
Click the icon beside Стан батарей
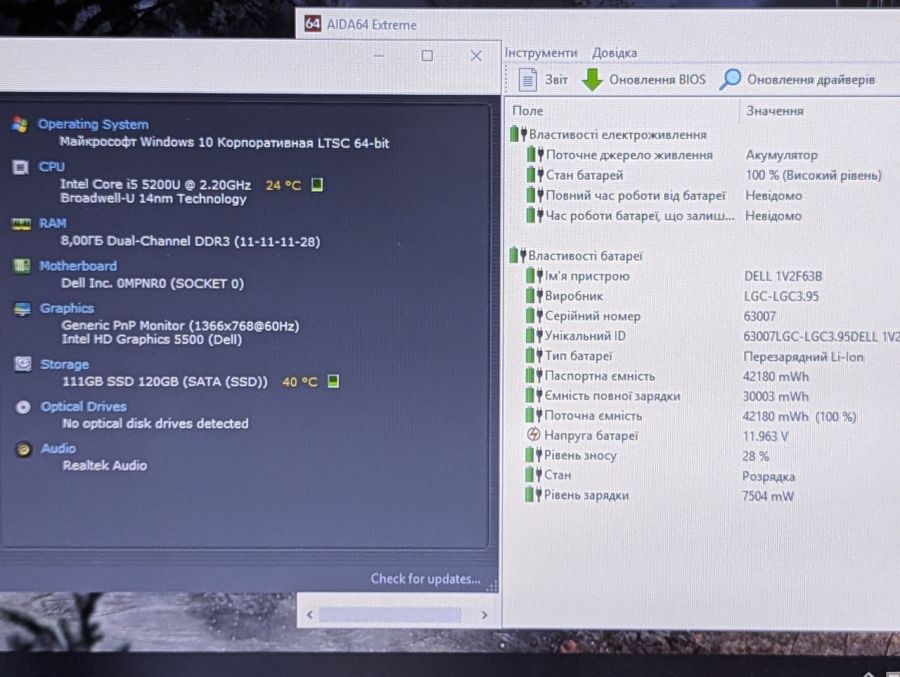tap(535, 175)
